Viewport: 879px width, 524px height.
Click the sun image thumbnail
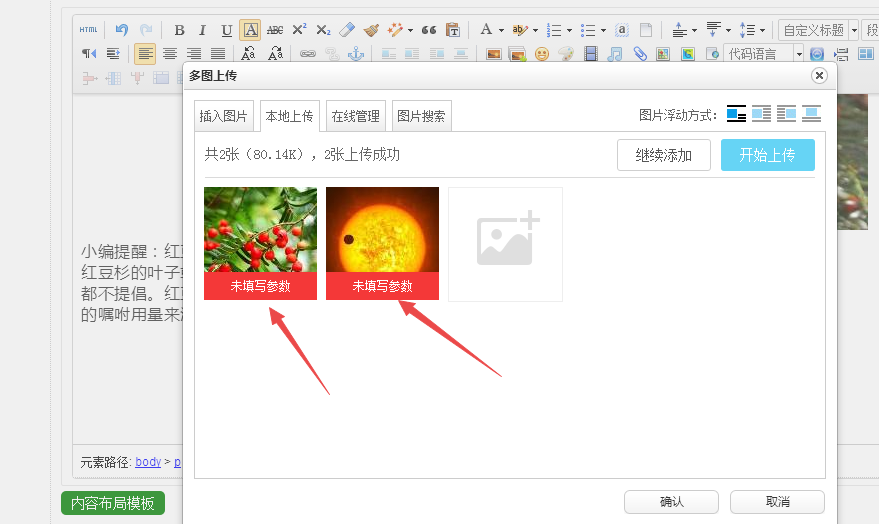point(382,230)
